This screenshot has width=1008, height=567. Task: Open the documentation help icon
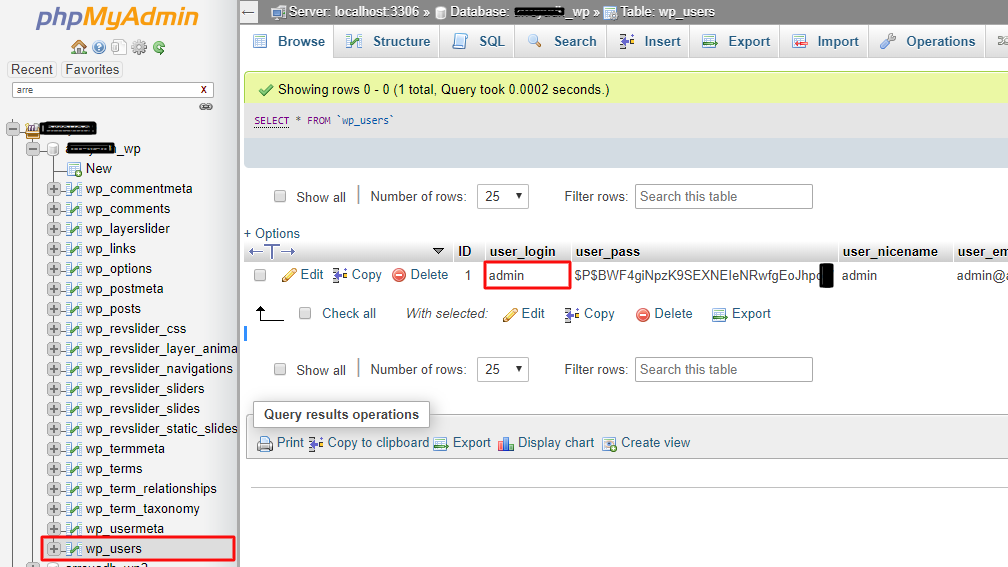click(x=99, y=47)
